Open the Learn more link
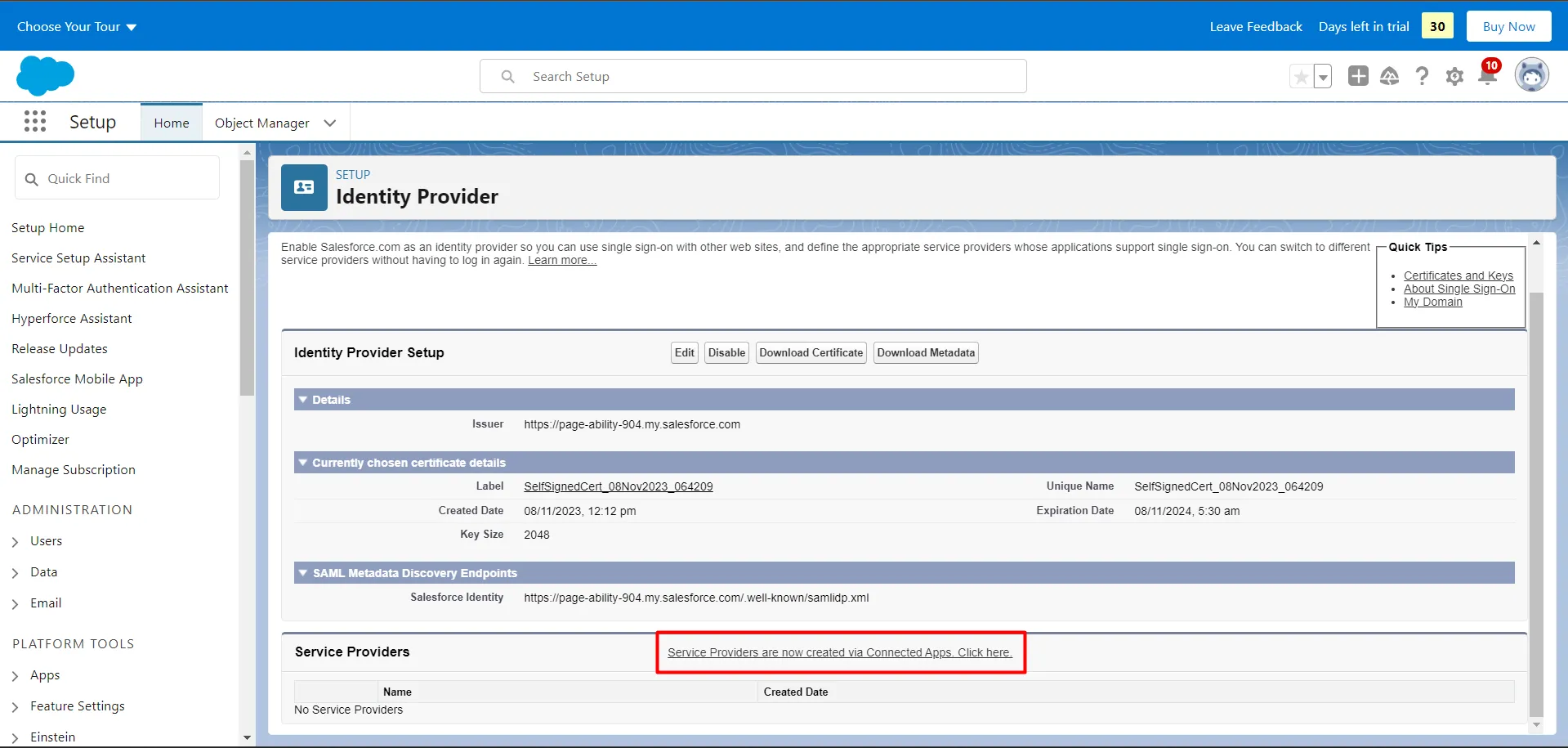Screen dimensions: 1568x748 click(x=562, y=261)
